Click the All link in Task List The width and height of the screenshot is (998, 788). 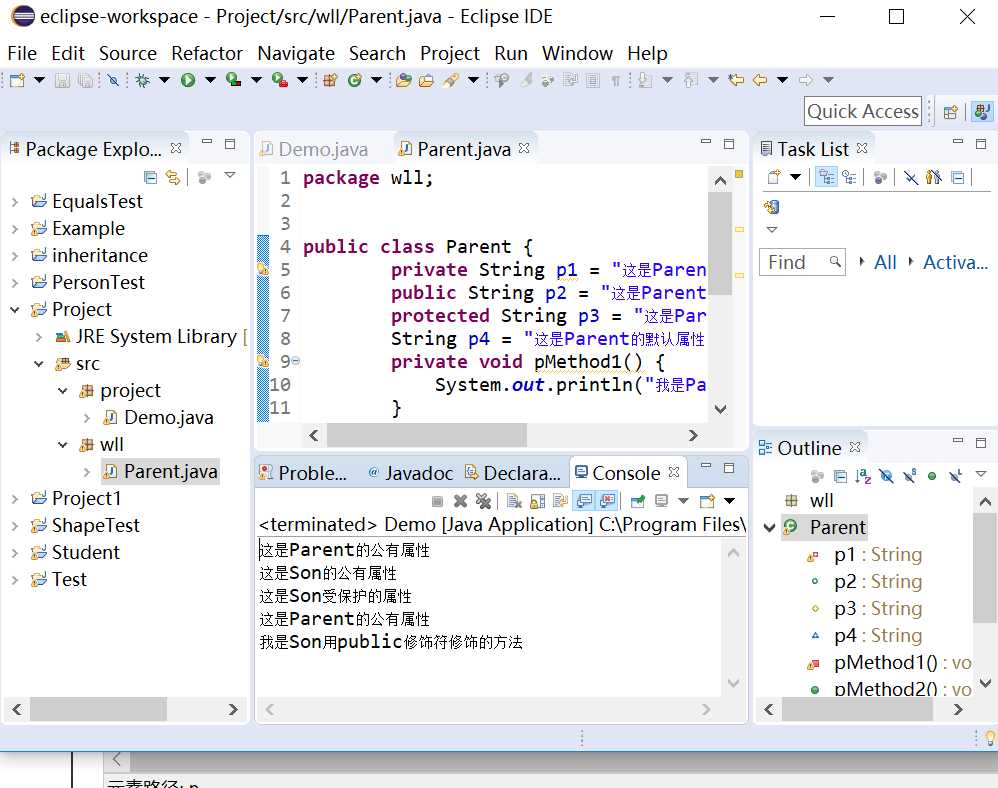(x=885, y=262)
